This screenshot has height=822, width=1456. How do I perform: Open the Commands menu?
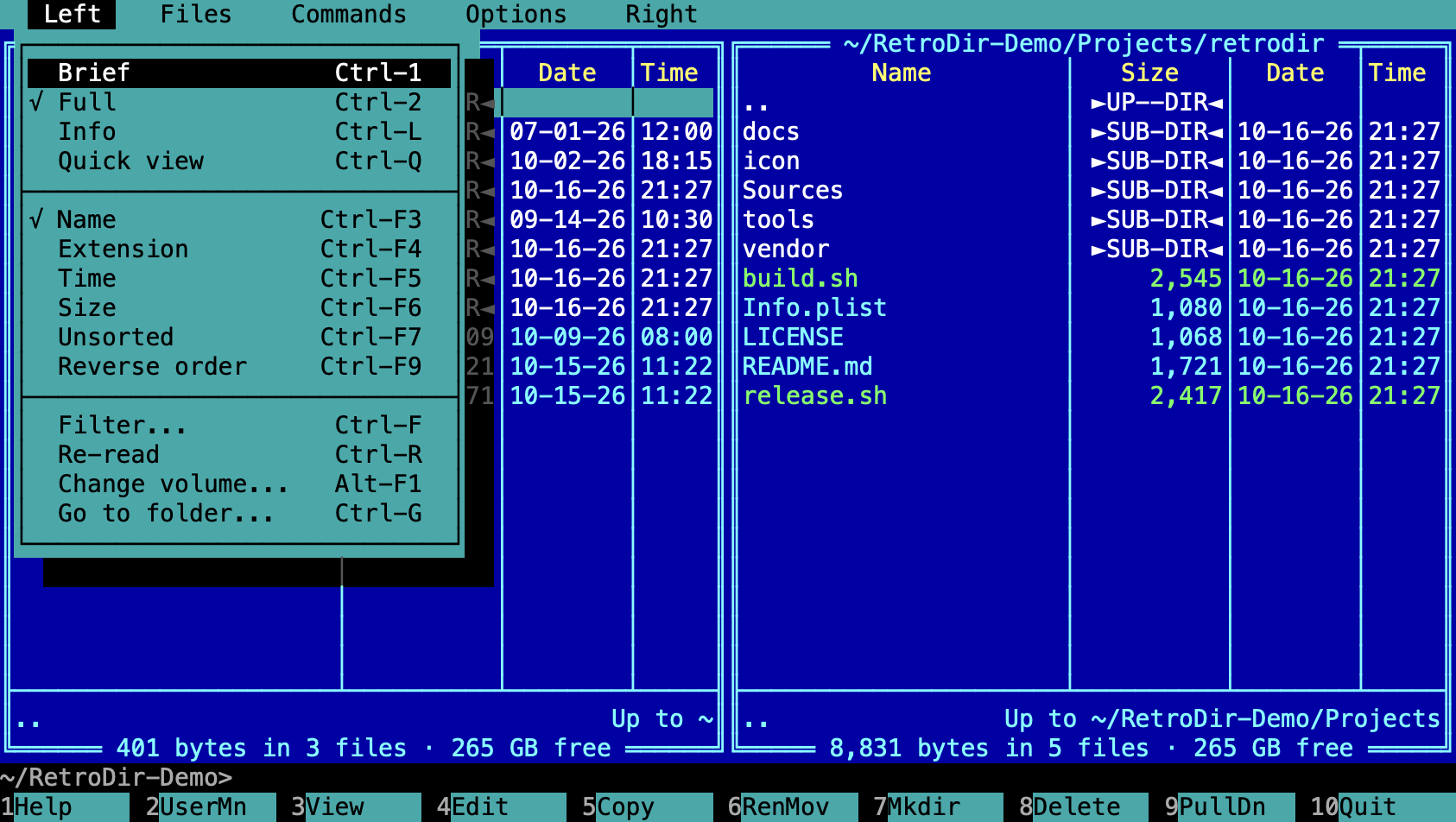pyautogui.click(x=349, y=15)
